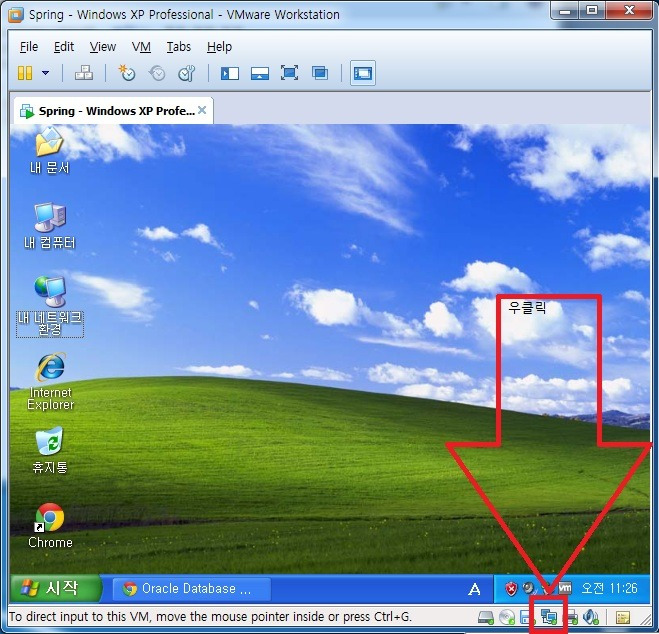Switch to Unity mode icon
659x634 pixels.
coord(320,73)
